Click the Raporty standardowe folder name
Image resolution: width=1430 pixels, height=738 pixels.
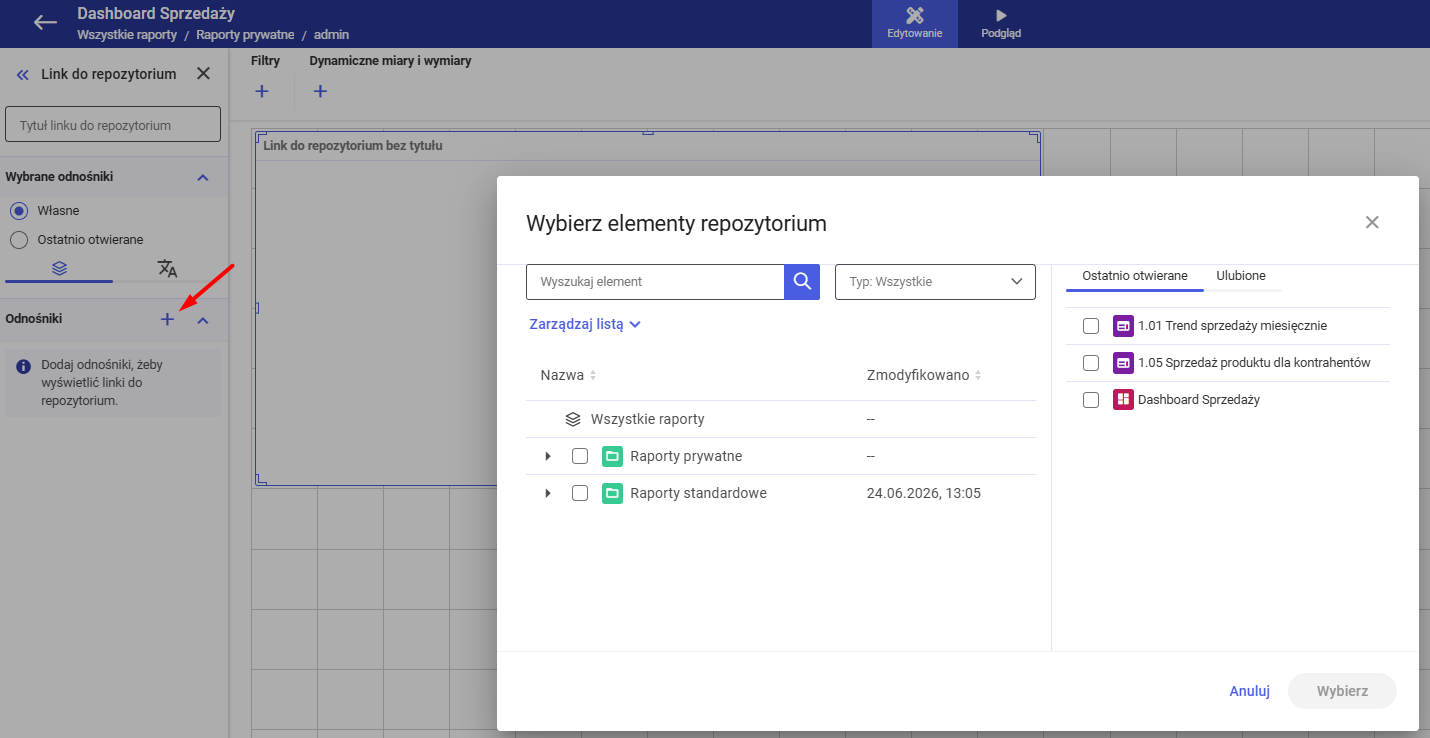pyautogui.click(x=698, y=493)
